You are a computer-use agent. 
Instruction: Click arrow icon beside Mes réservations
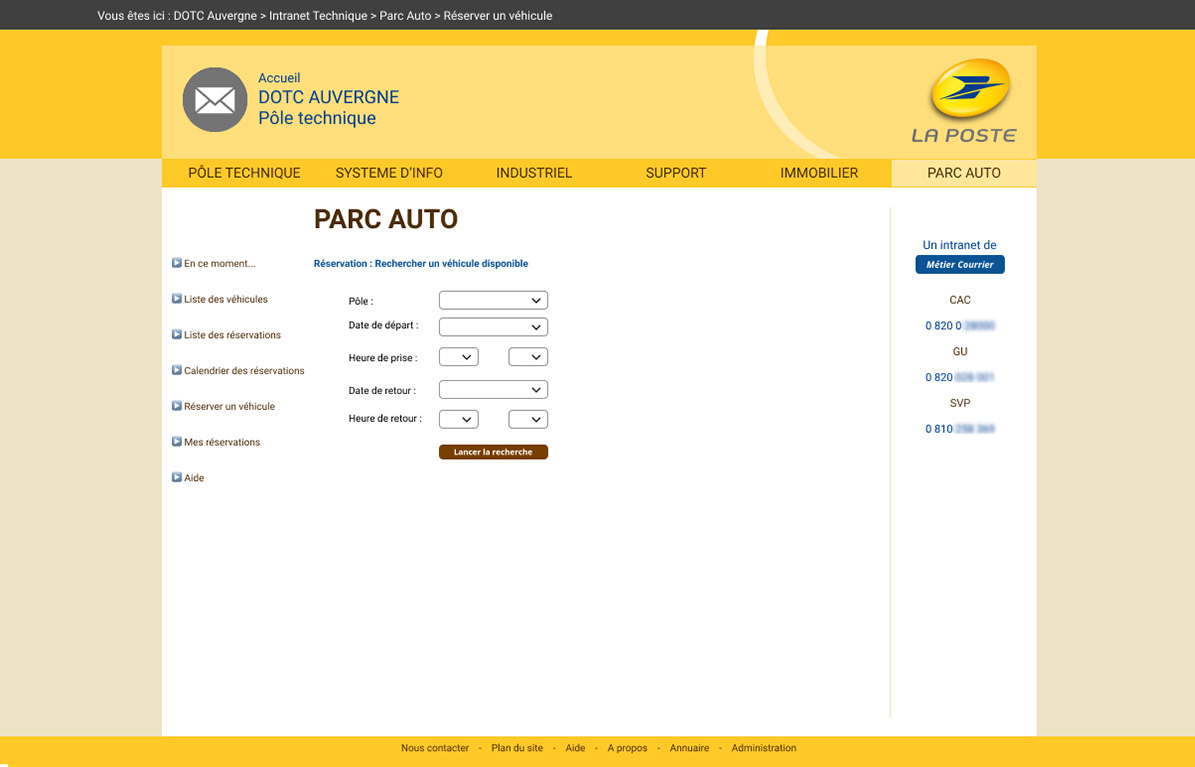point(177,442)
